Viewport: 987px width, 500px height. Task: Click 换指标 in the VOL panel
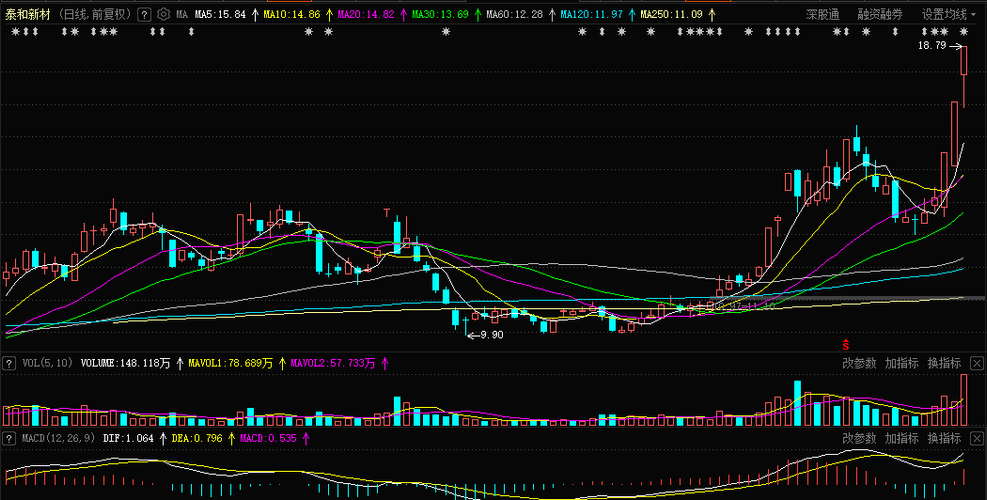[944, 363]
